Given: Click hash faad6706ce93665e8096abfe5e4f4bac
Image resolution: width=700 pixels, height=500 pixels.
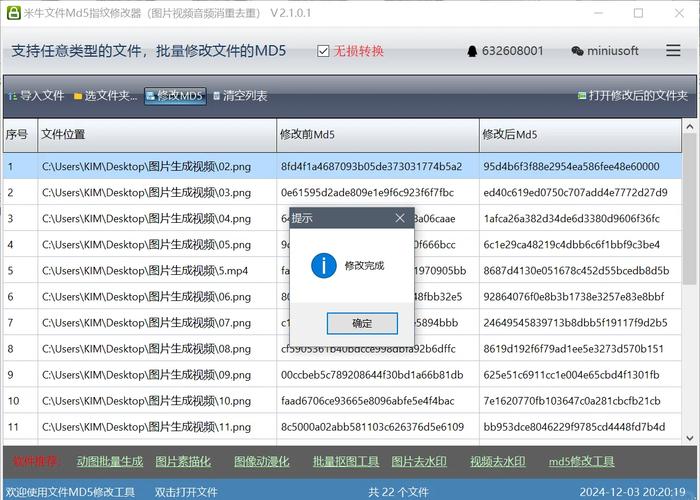Looking at the screenshot, I should pos(367,401).
